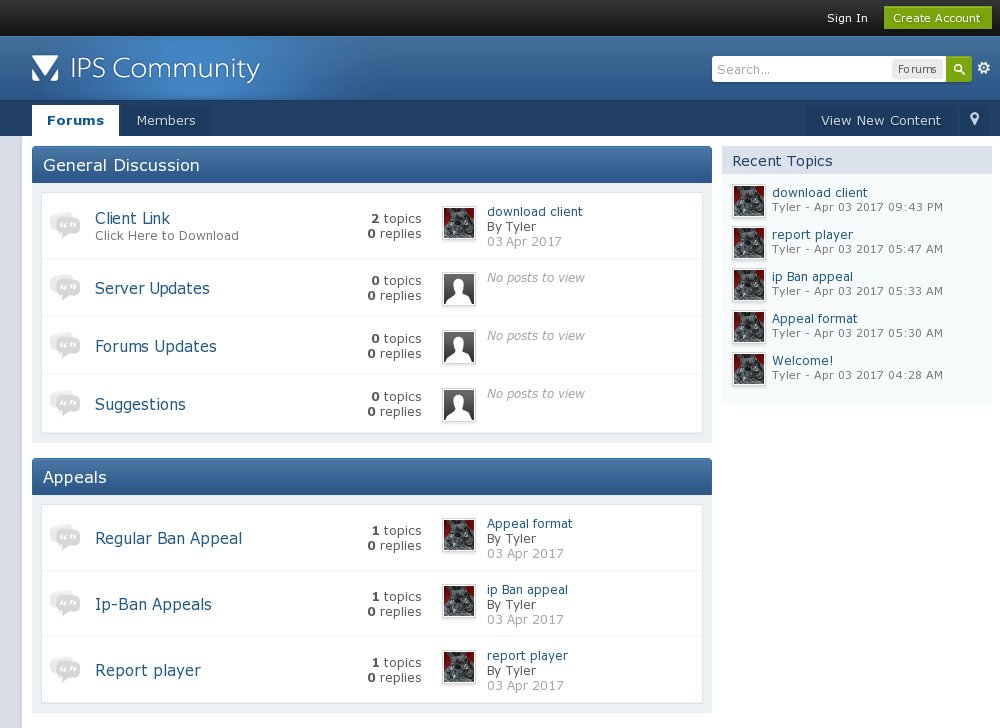Click the Suggestions forum speech bubble icon
The width and height of the screenshot is (1000, 728).
click(65, 404)
